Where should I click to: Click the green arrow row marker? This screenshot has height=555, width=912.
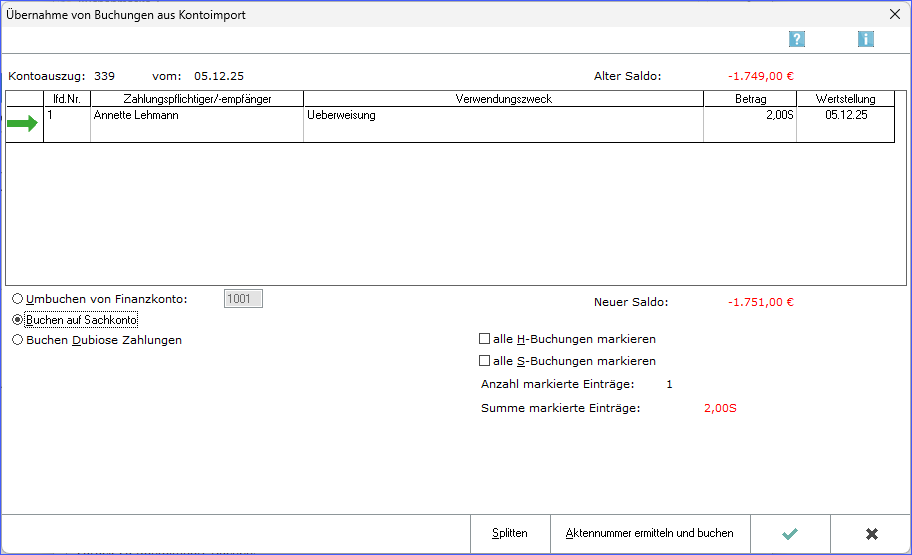point(23,123)
